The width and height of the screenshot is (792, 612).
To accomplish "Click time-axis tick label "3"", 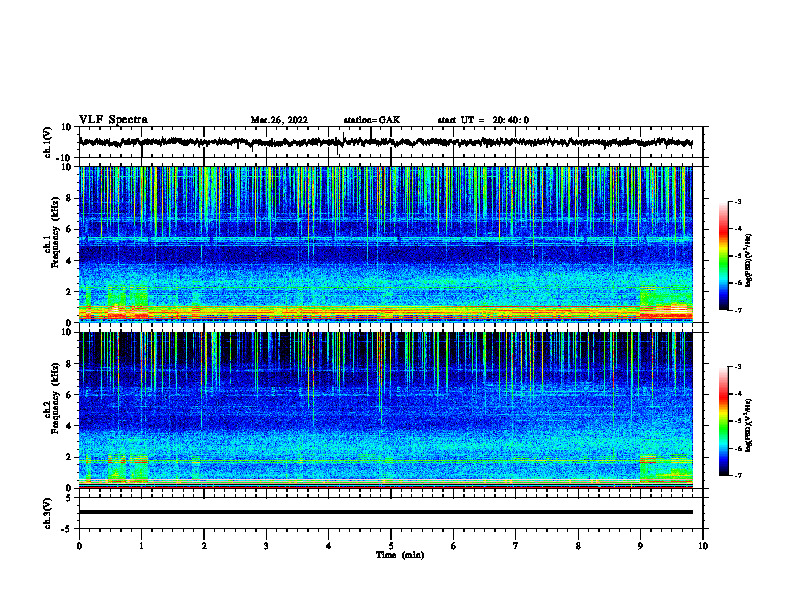I will tap(266, 546).
